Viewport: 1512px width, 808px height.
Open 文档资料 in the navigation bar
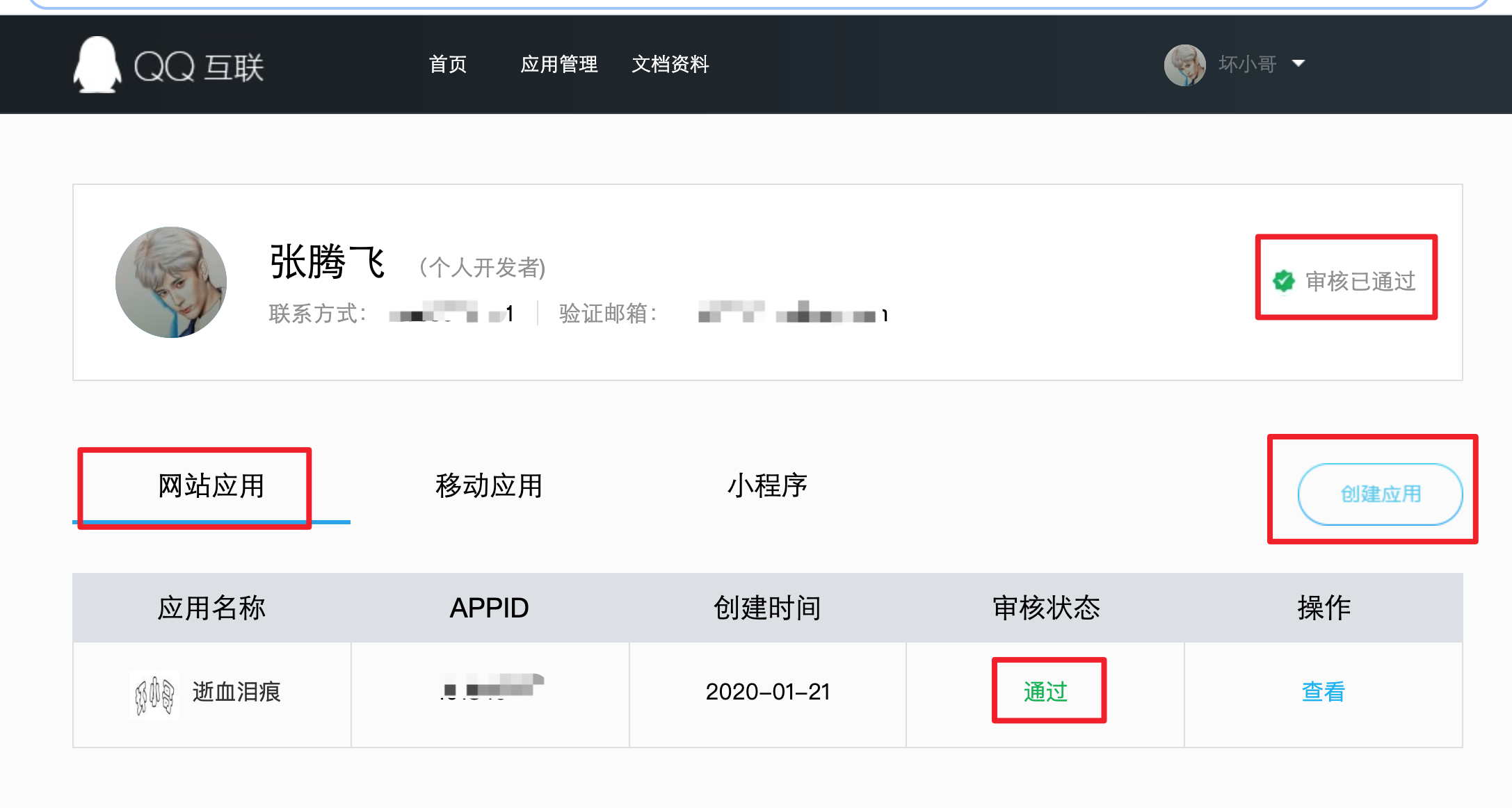670,65
